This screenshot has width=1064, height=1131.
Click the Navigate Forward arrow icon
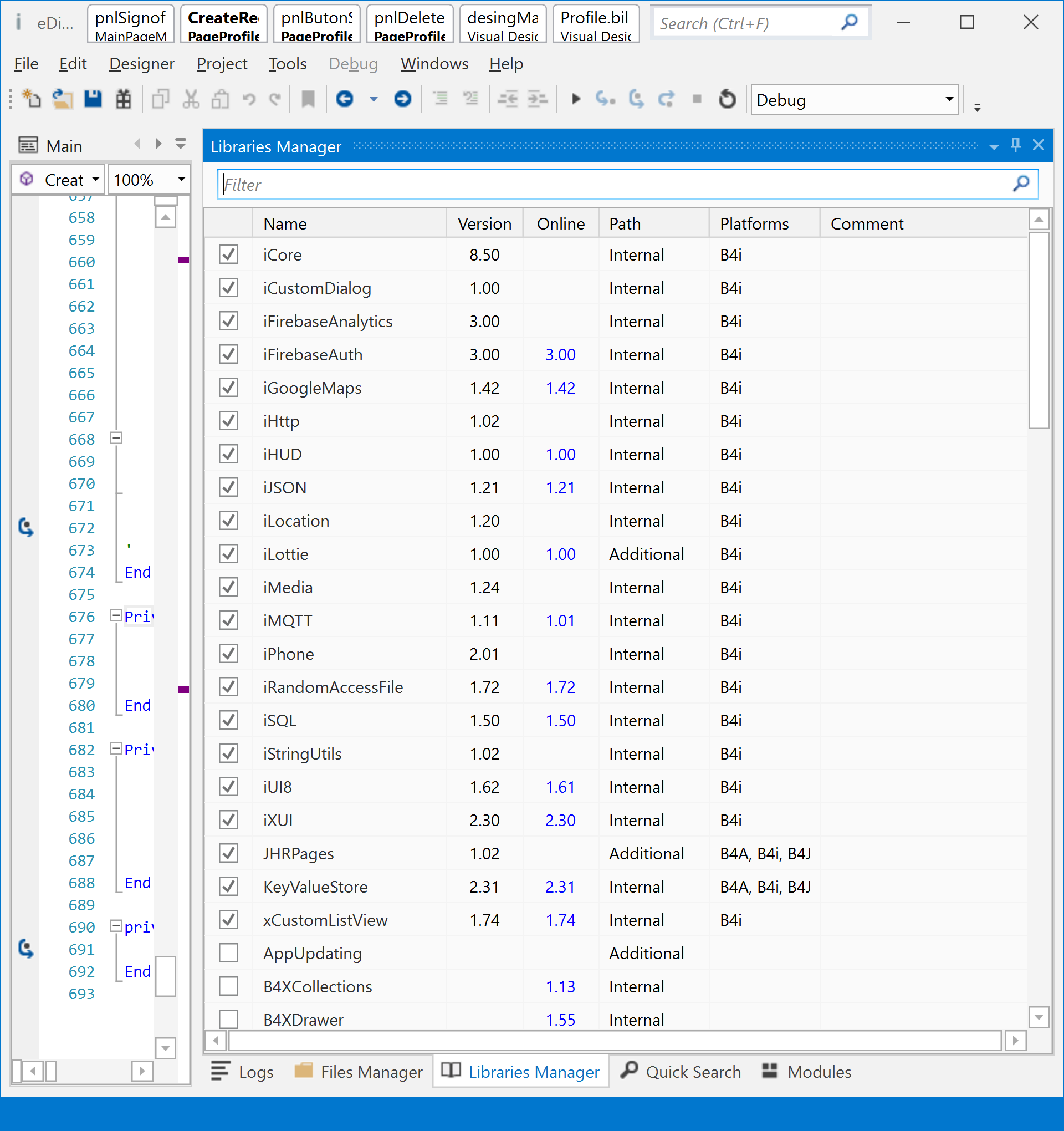(403, 99)
